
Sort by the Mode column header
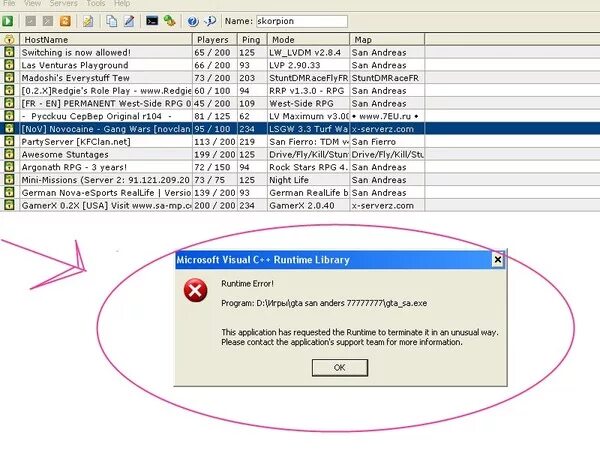(x=308, y=39)
